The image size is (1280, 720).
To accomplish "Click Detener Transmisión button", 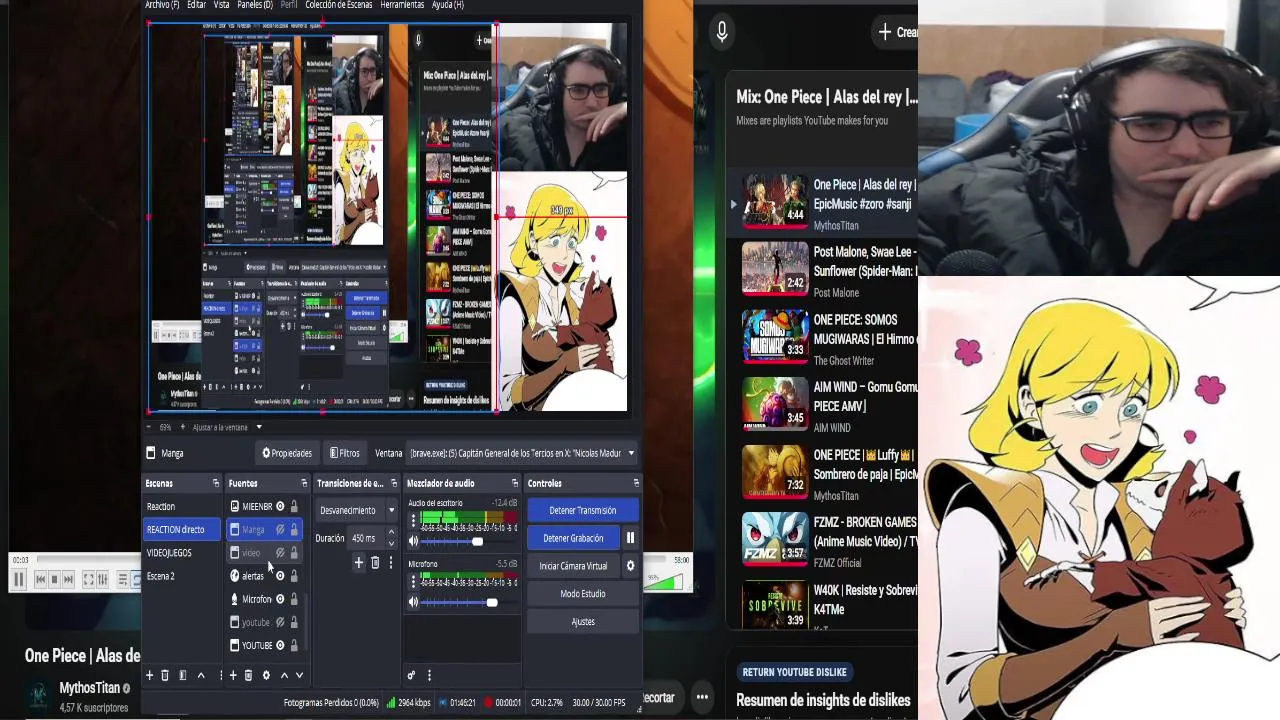I will pyautogui.click(x=583, y=510).
